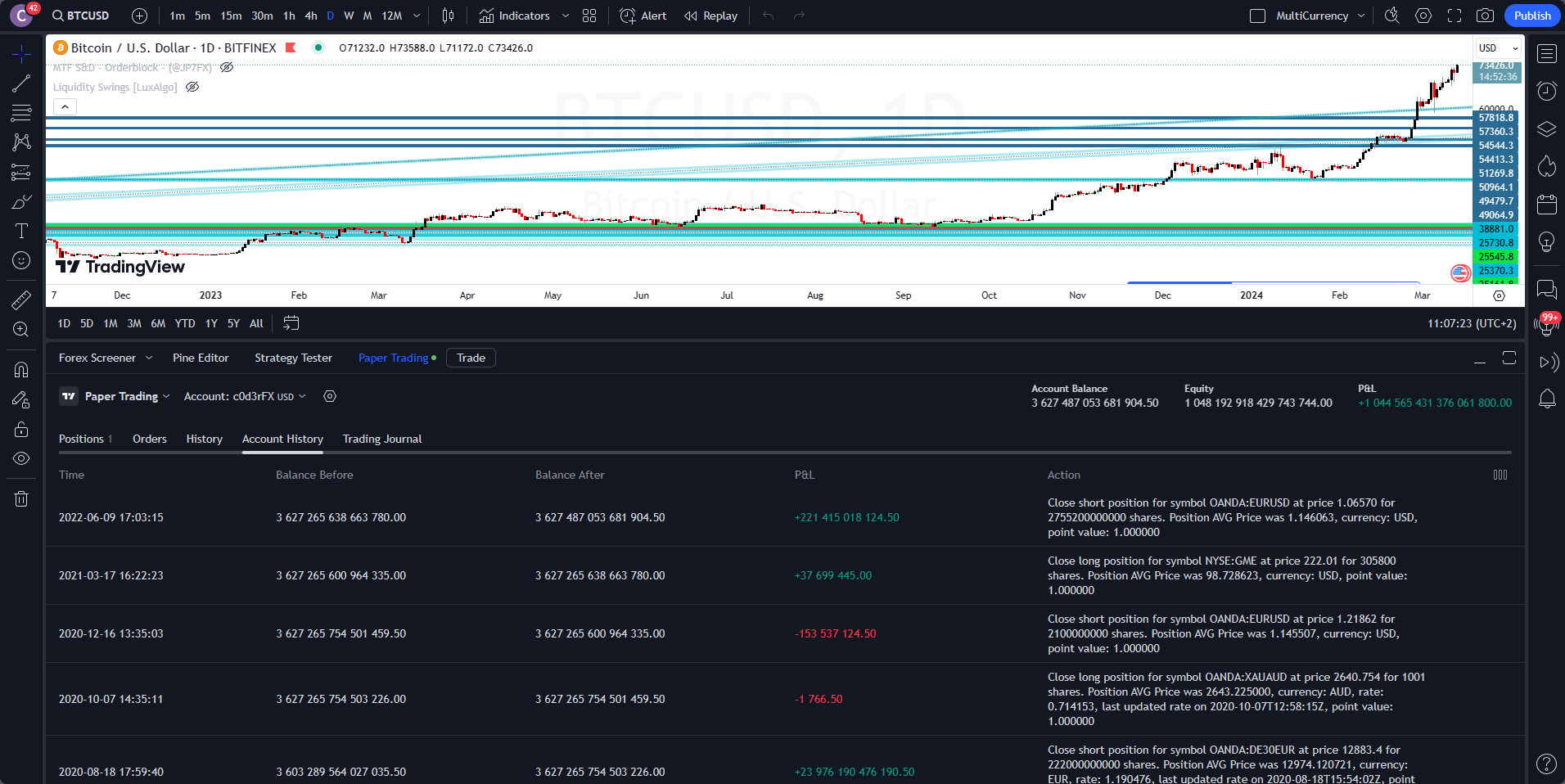Show the Liquidity Swings LuxAlgo indicator
Viewport: 1565px width, 784px height.
(192, 88)
